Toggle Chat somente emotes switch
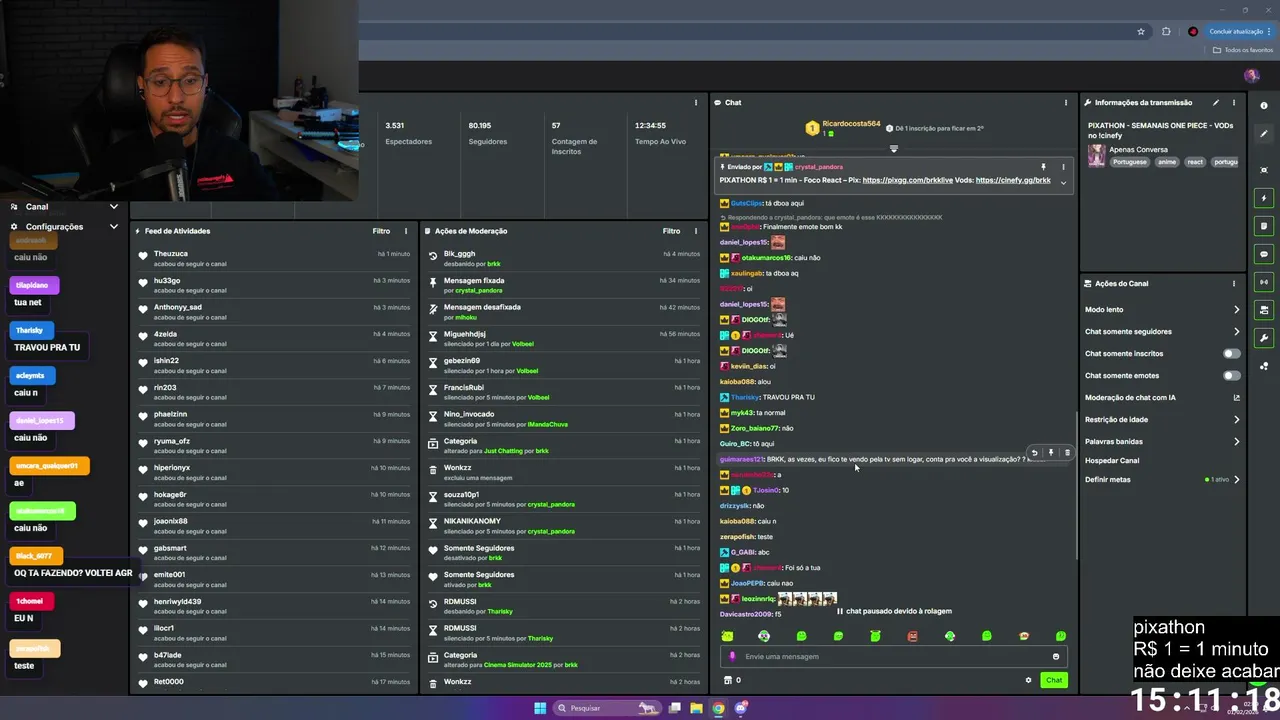The height and width of the screenshot is (720, 1280). (x=1232, y=375)
